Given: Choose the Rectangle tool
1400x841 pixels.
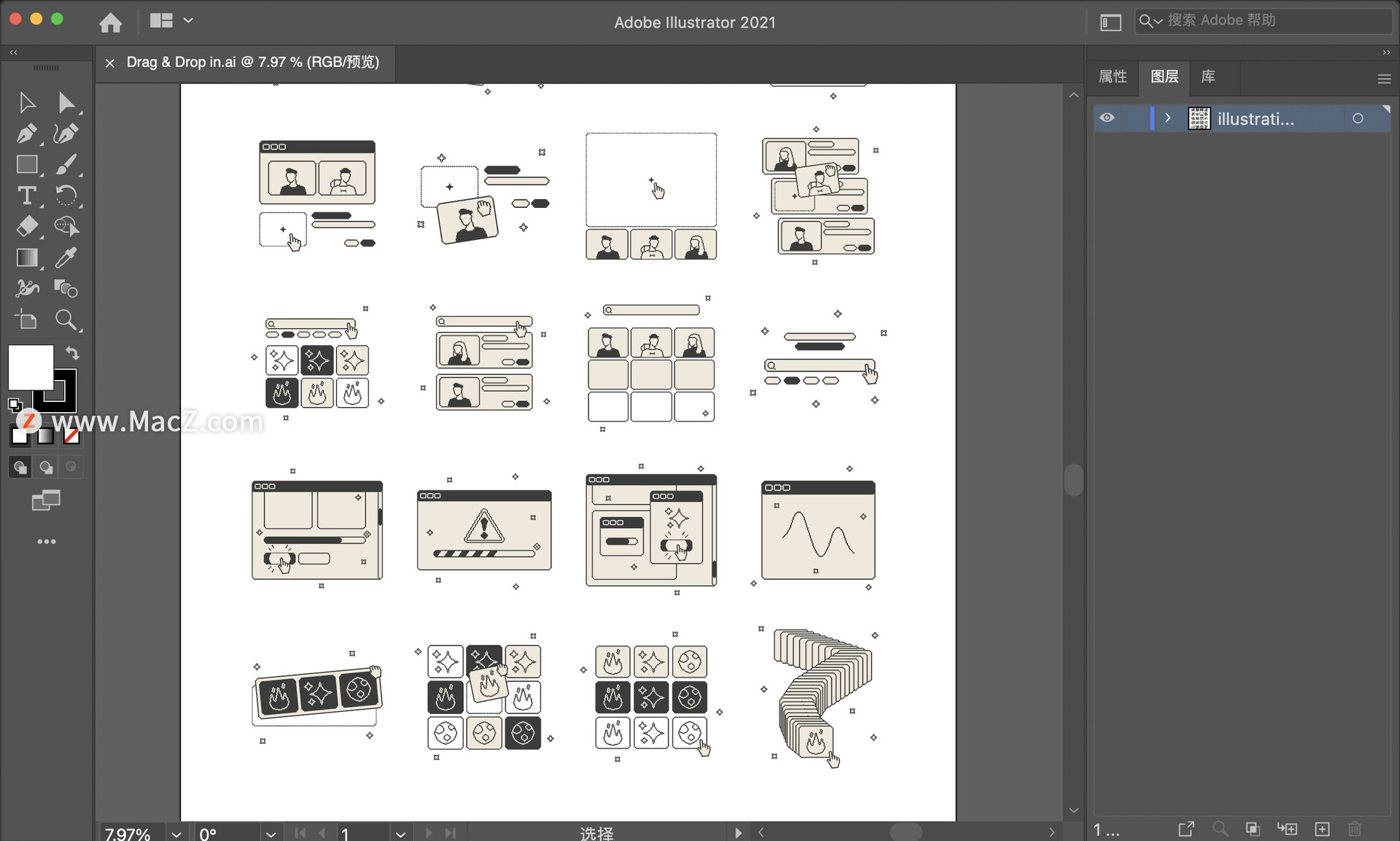Looking at the screenshot, I should 27,165.
